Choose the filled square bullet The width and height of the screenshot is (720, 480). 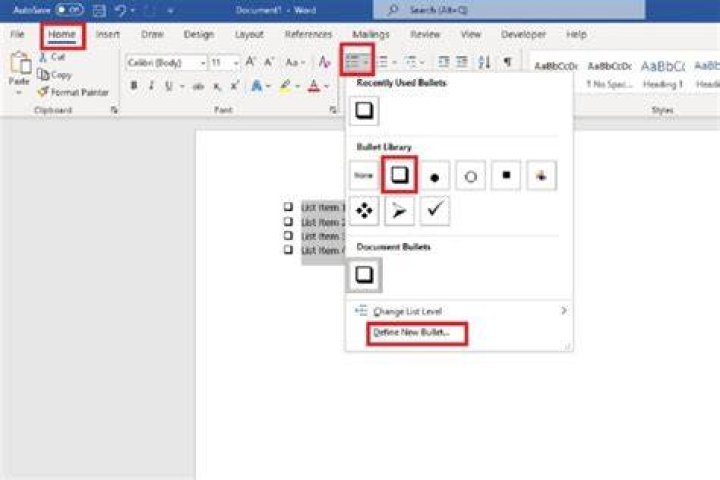[506, 175]
